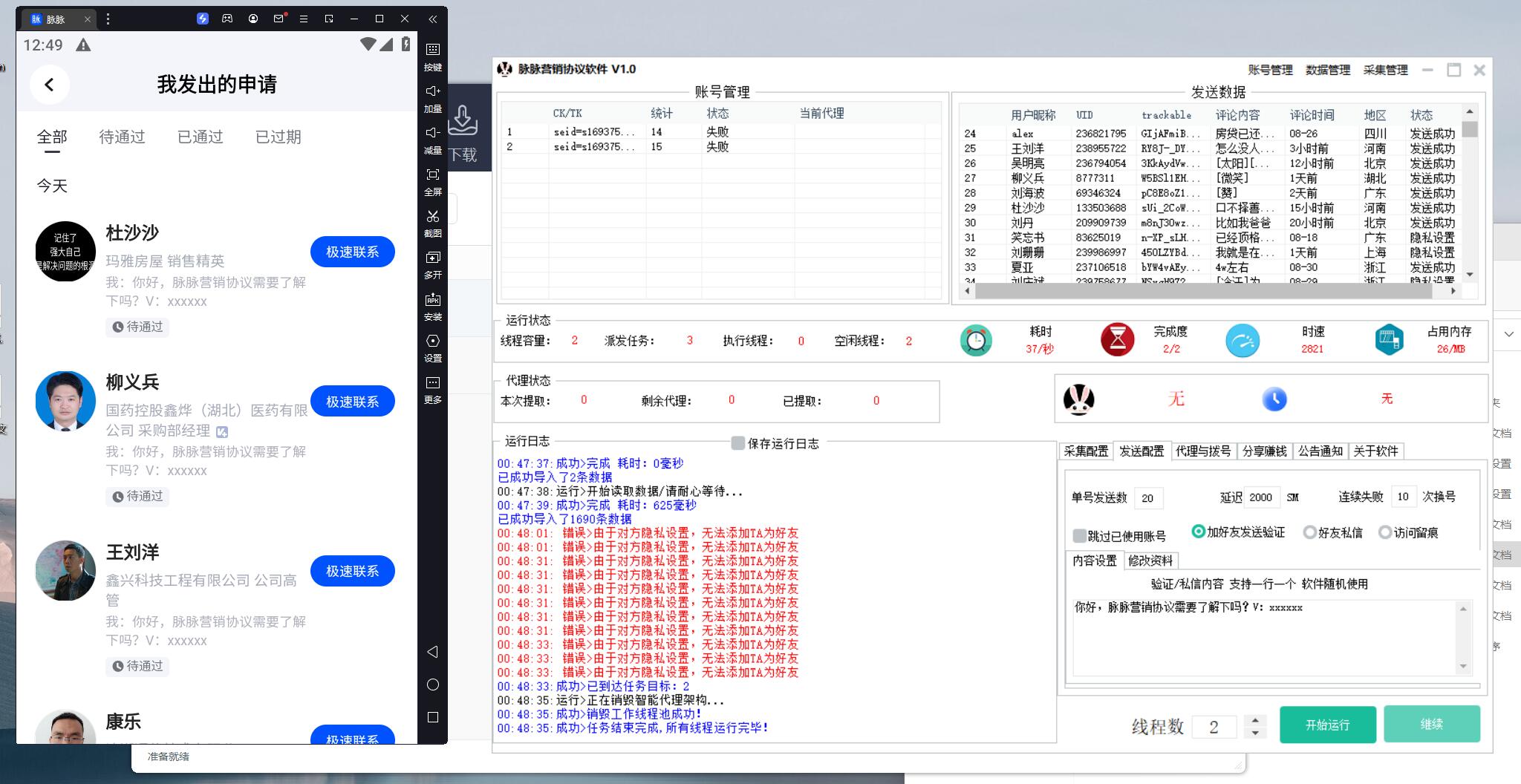Click the 发送数据 table horizontal scrollbar
1521x784 pixels.
tap(1203, 292)
